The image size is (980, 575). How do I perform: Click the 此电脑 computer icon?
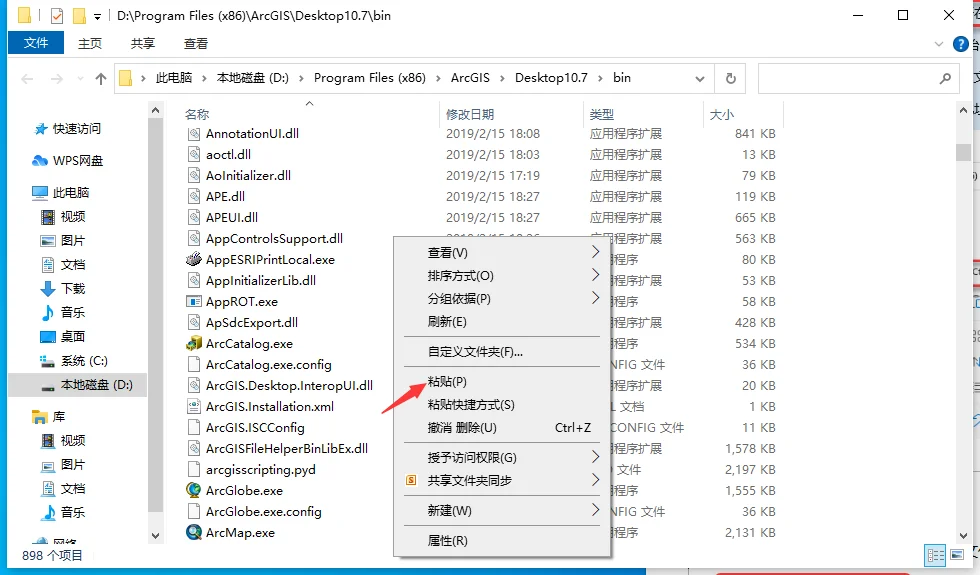(x=40, y=192)
